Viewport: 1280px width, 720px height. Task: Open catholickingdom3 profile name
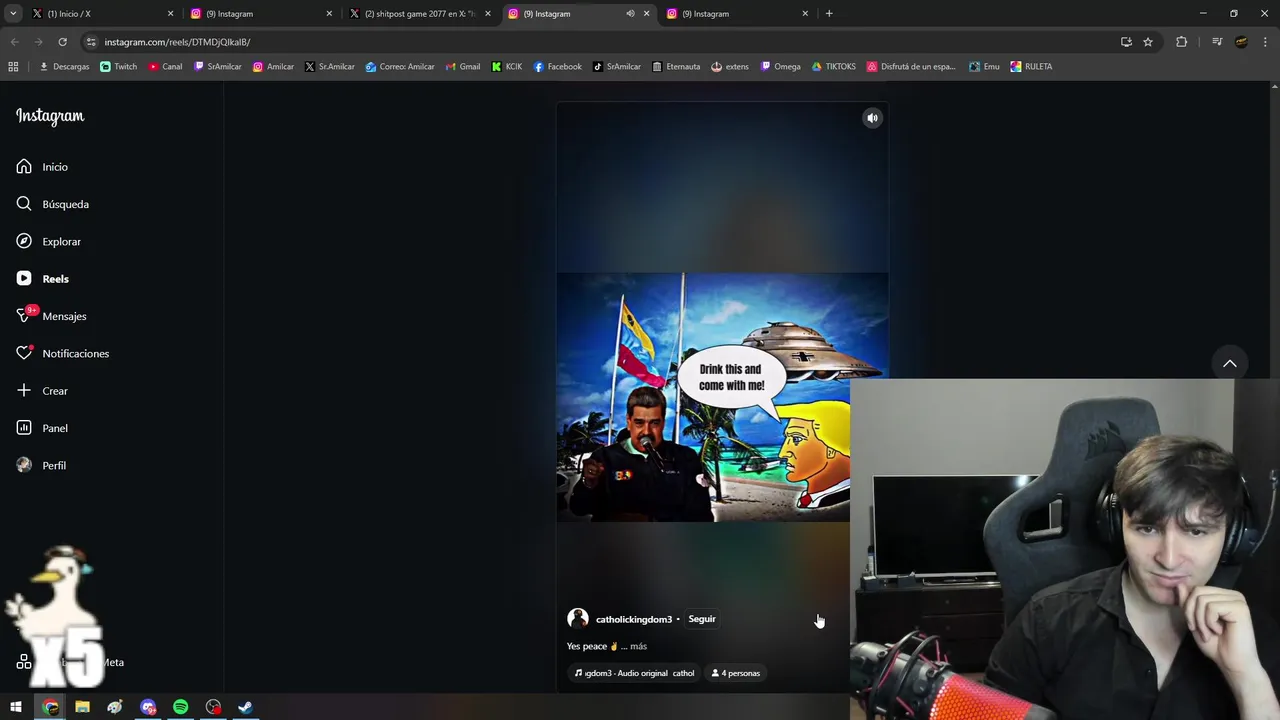[x=634, y=619]
